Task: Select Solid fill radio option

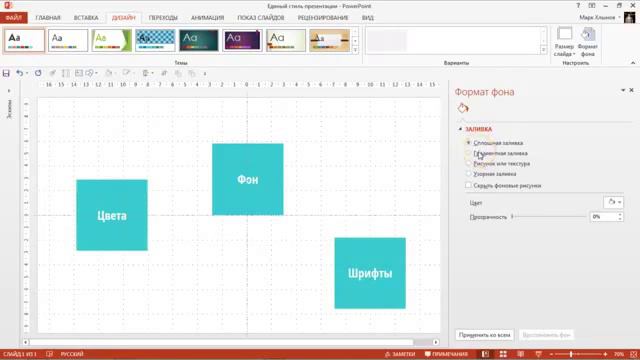Action: click(x=469, y=143)
